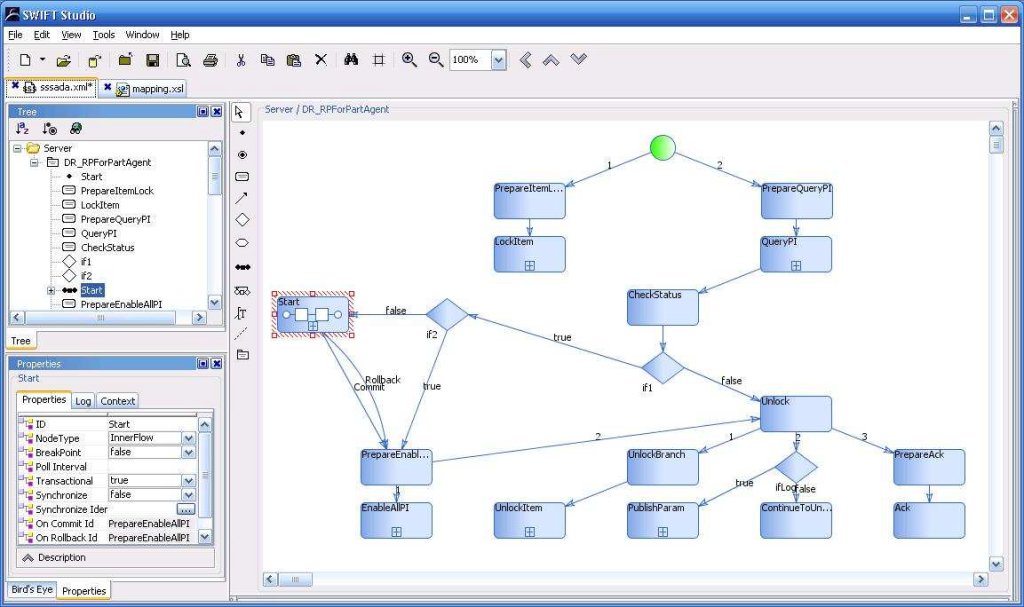Click the Paste clipboard toolbar icon

click(x=294, y=60)
